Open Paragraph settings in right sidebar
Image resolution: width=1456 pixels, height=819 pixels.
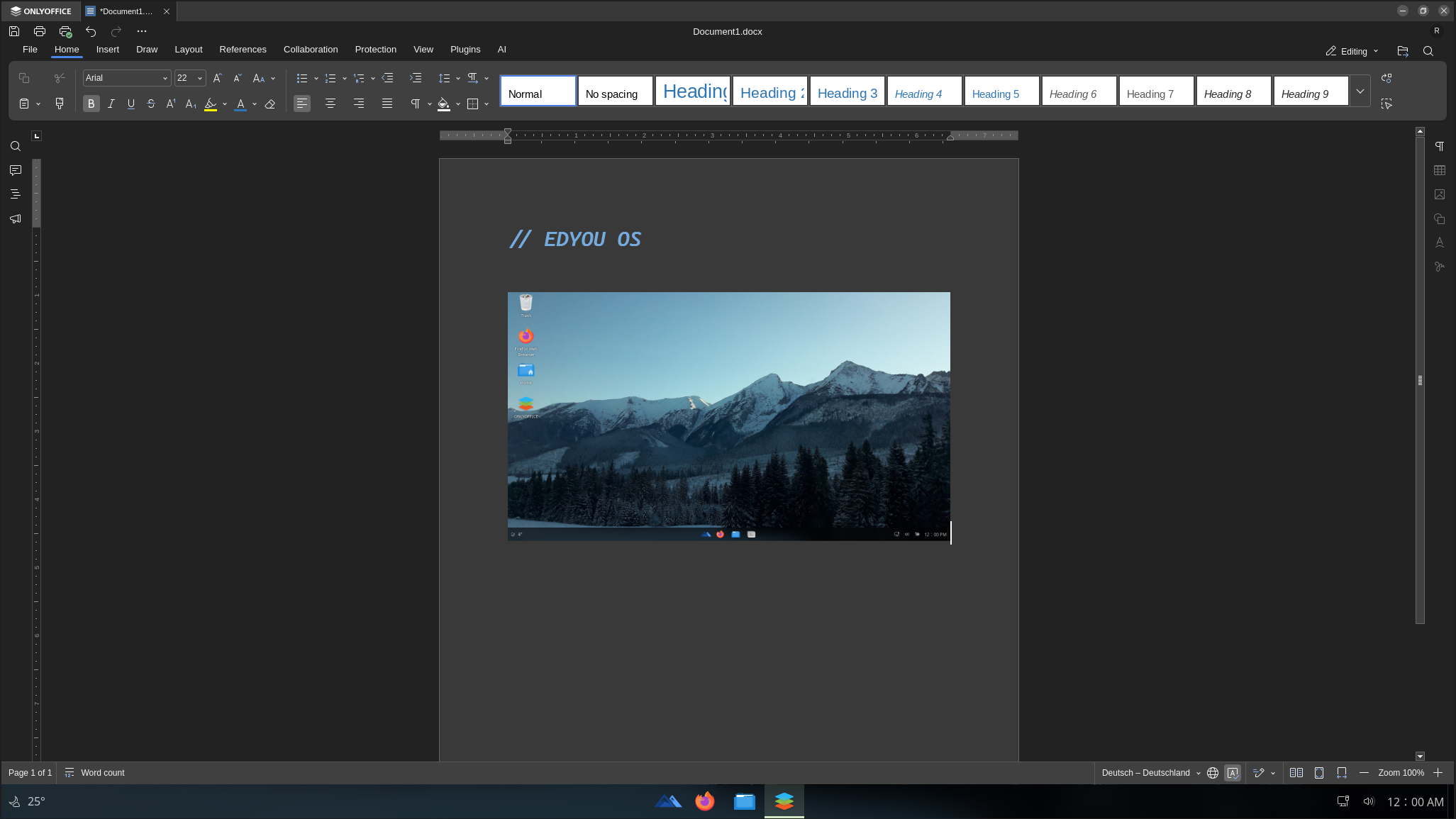point(1440,146)
